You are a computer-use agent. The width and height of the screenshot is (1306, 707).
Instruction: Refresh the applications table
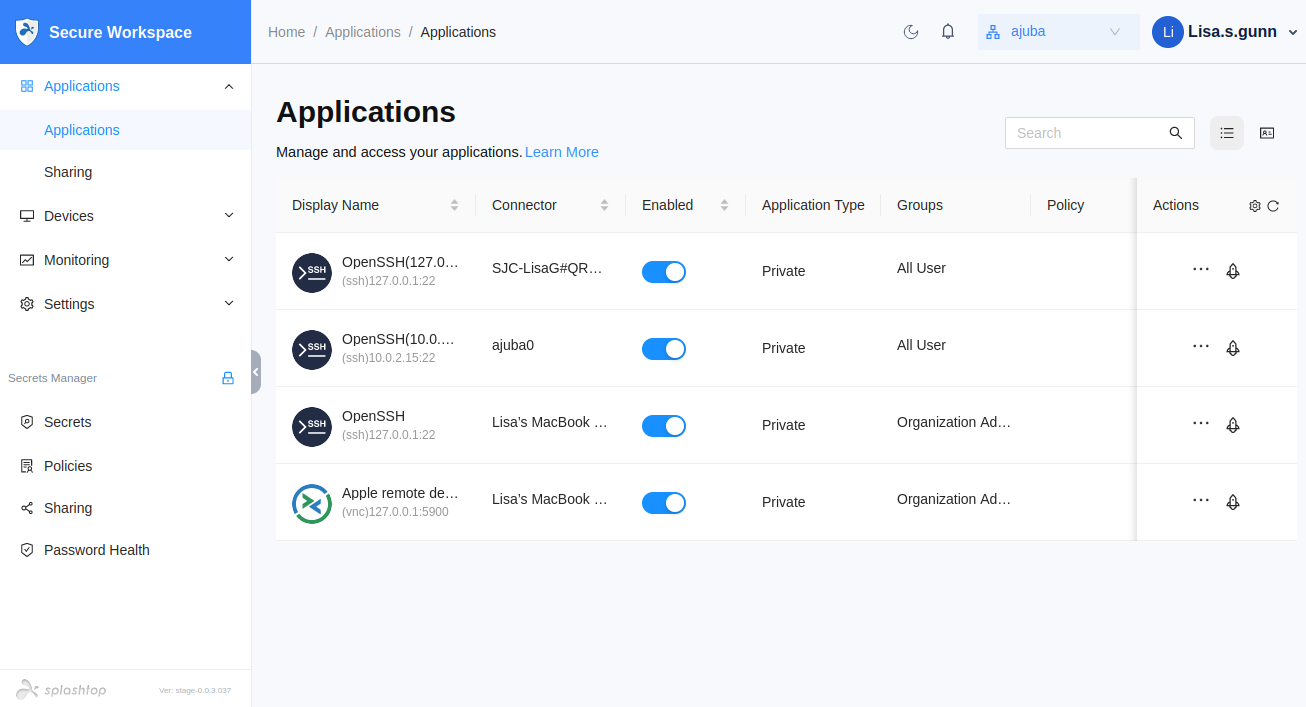[x=1273, y=206]
